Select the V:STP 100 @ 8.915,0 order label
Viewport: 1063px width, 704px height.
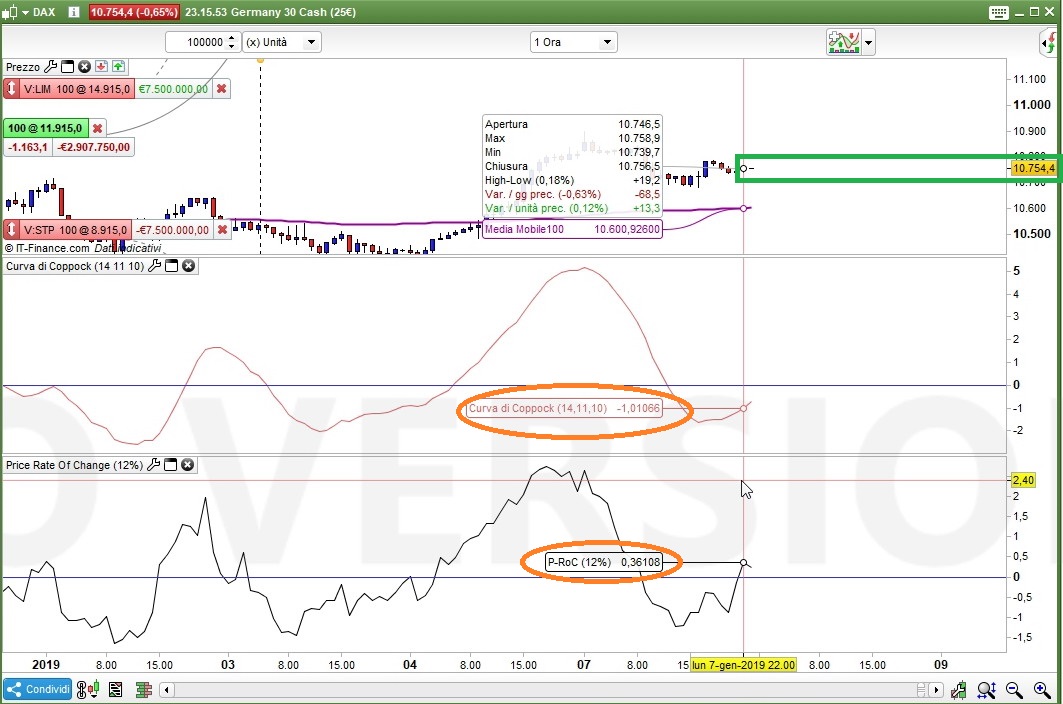pos(75,230)
